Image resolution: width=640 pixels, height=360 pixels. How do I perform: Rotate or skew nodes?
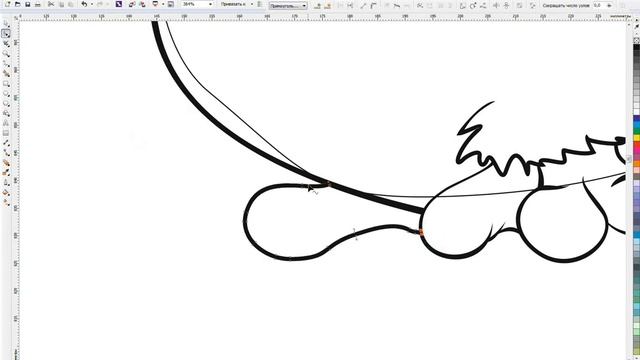click(x=473, y=6)
